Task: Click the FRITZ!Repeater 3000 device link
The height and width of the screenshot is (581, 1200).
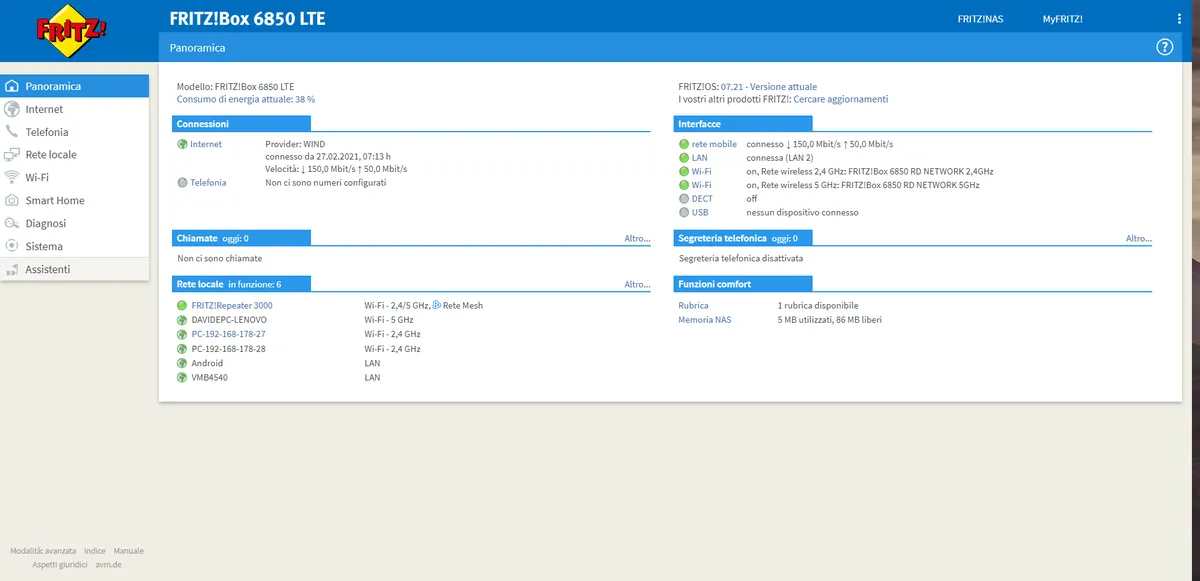Action: point(232,305)
